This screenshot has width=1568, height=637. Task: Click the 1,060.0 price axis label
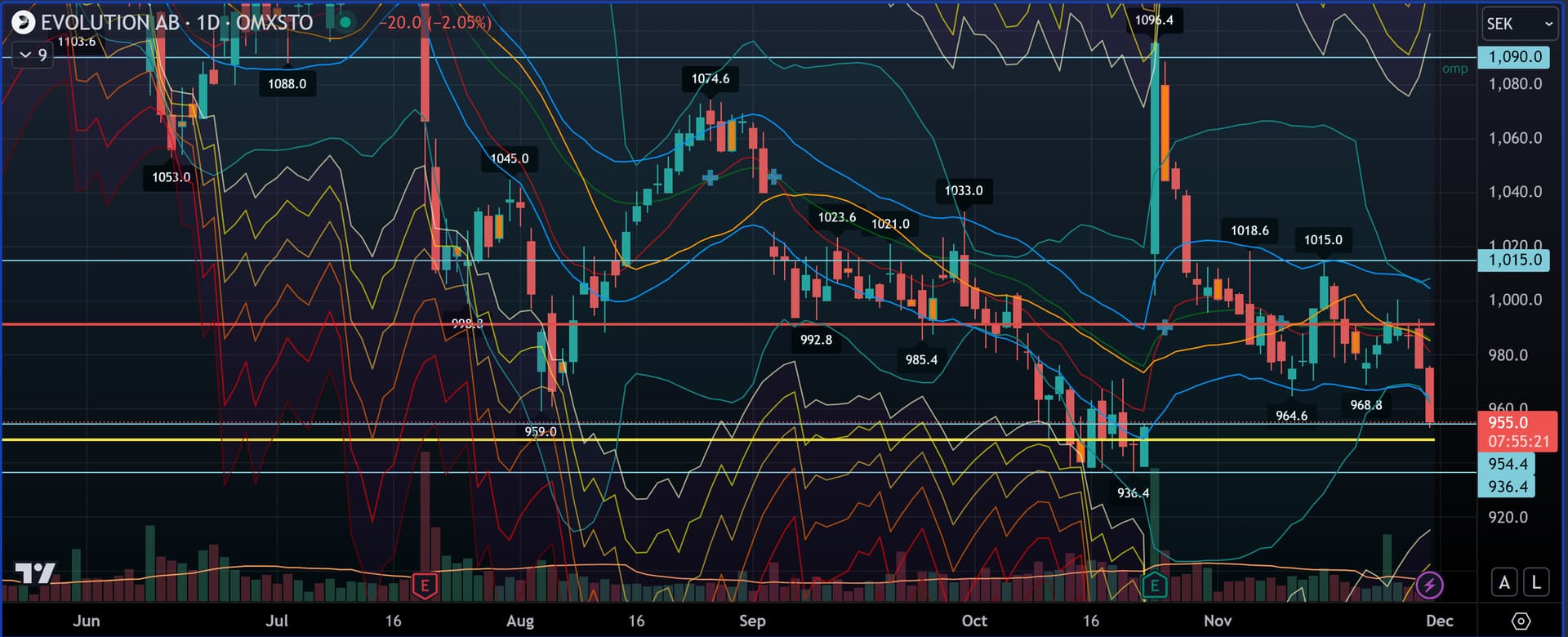coord(1515,138)
